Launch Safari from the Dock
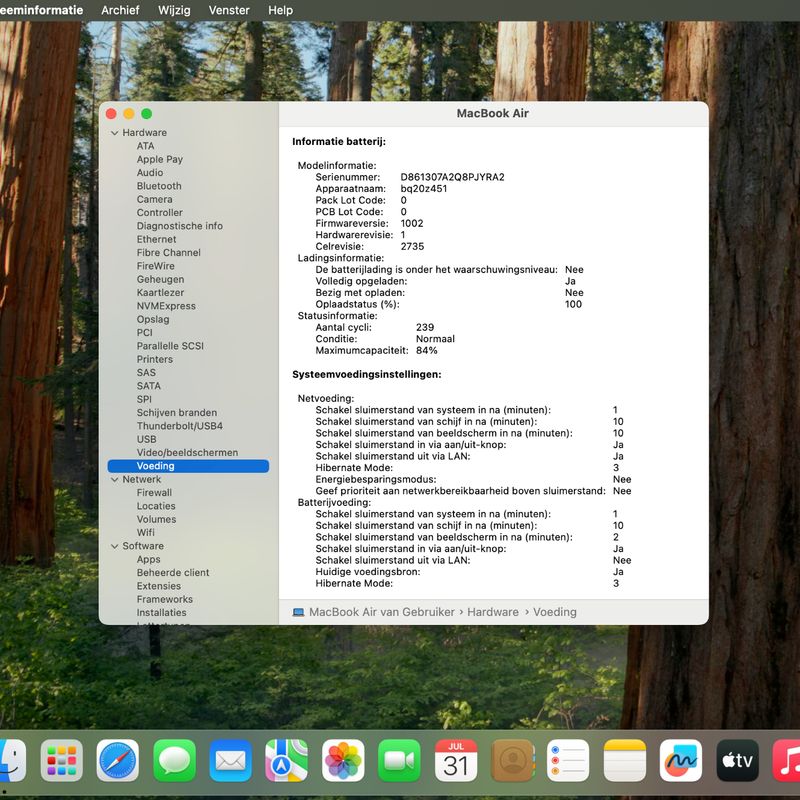Screen dimensions: 800x800 click(118, 760)
